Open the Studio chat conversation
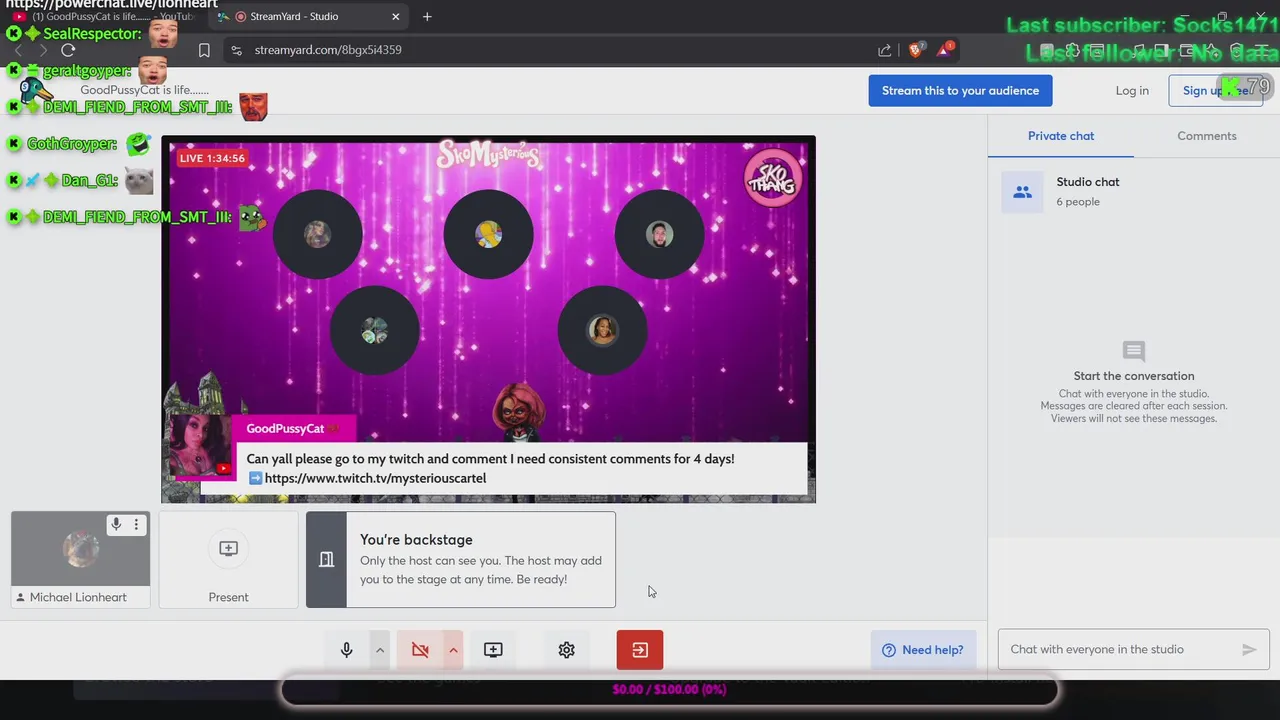This screenshot has height=720, width=1280. tap(1134, 191)
